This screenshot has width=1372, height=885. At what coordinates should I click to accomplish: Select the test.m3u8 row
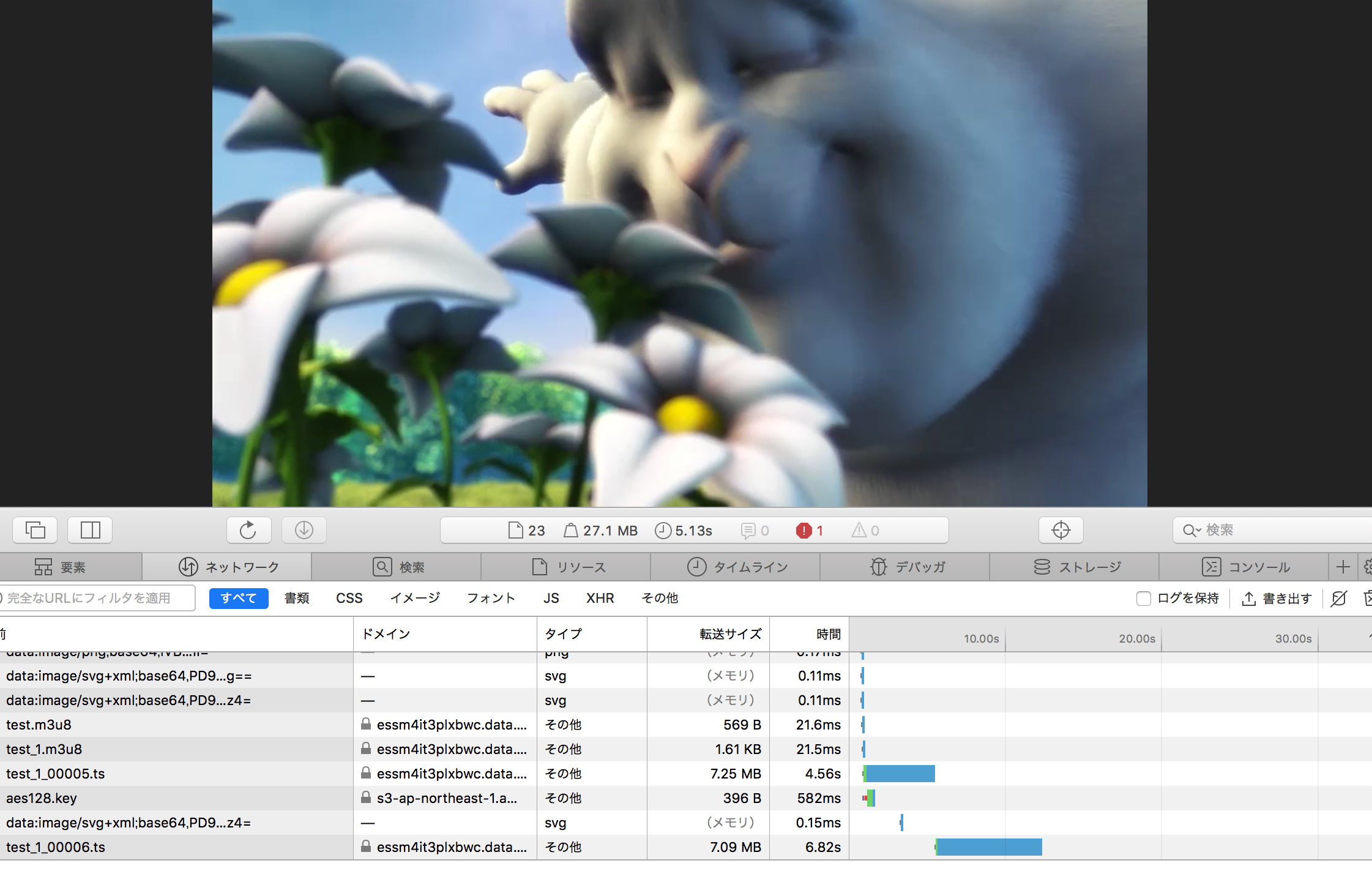[685, 725]
